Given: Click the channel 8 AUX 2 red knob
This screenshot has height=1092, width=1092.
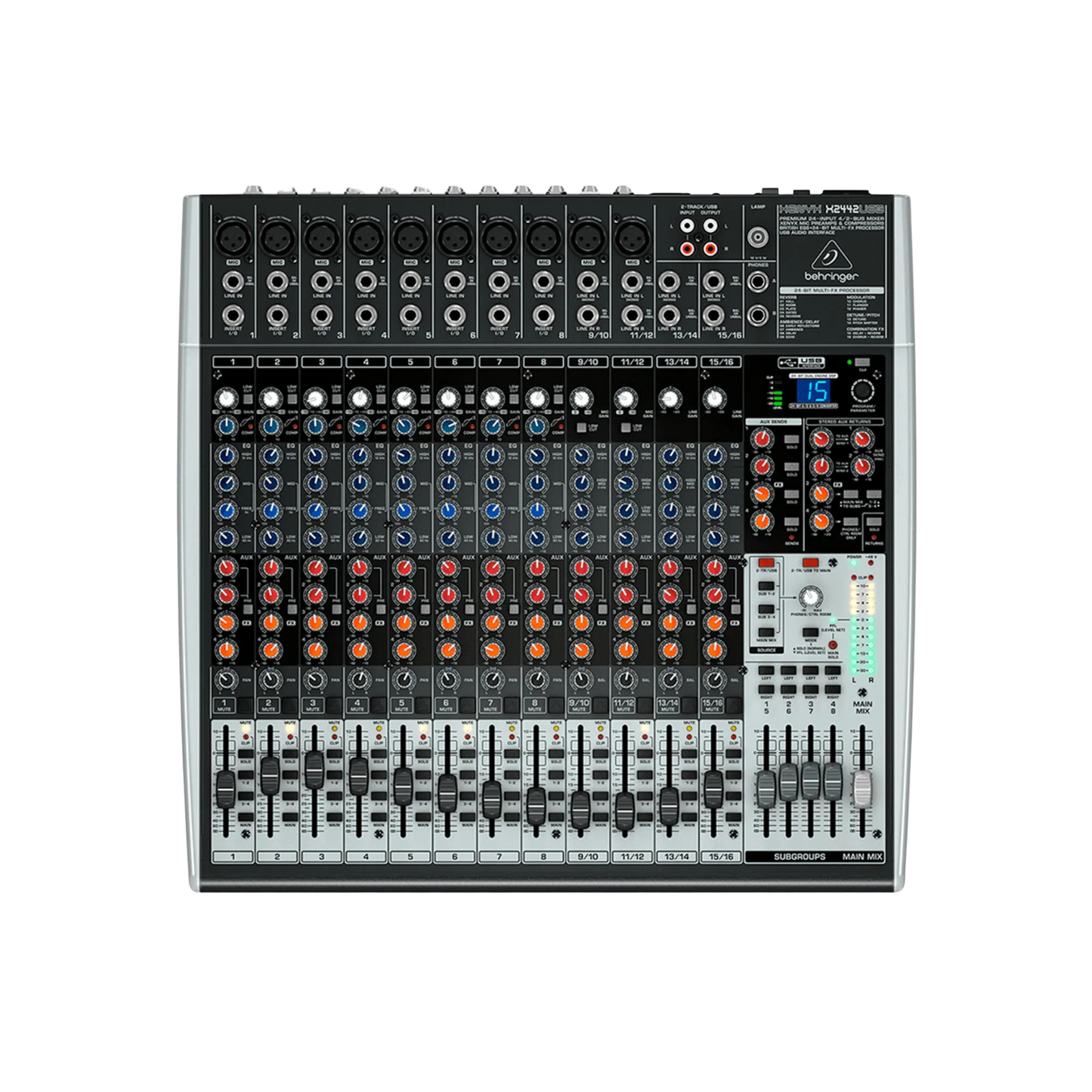Looking at the screenshot, I should coord(537,595).
